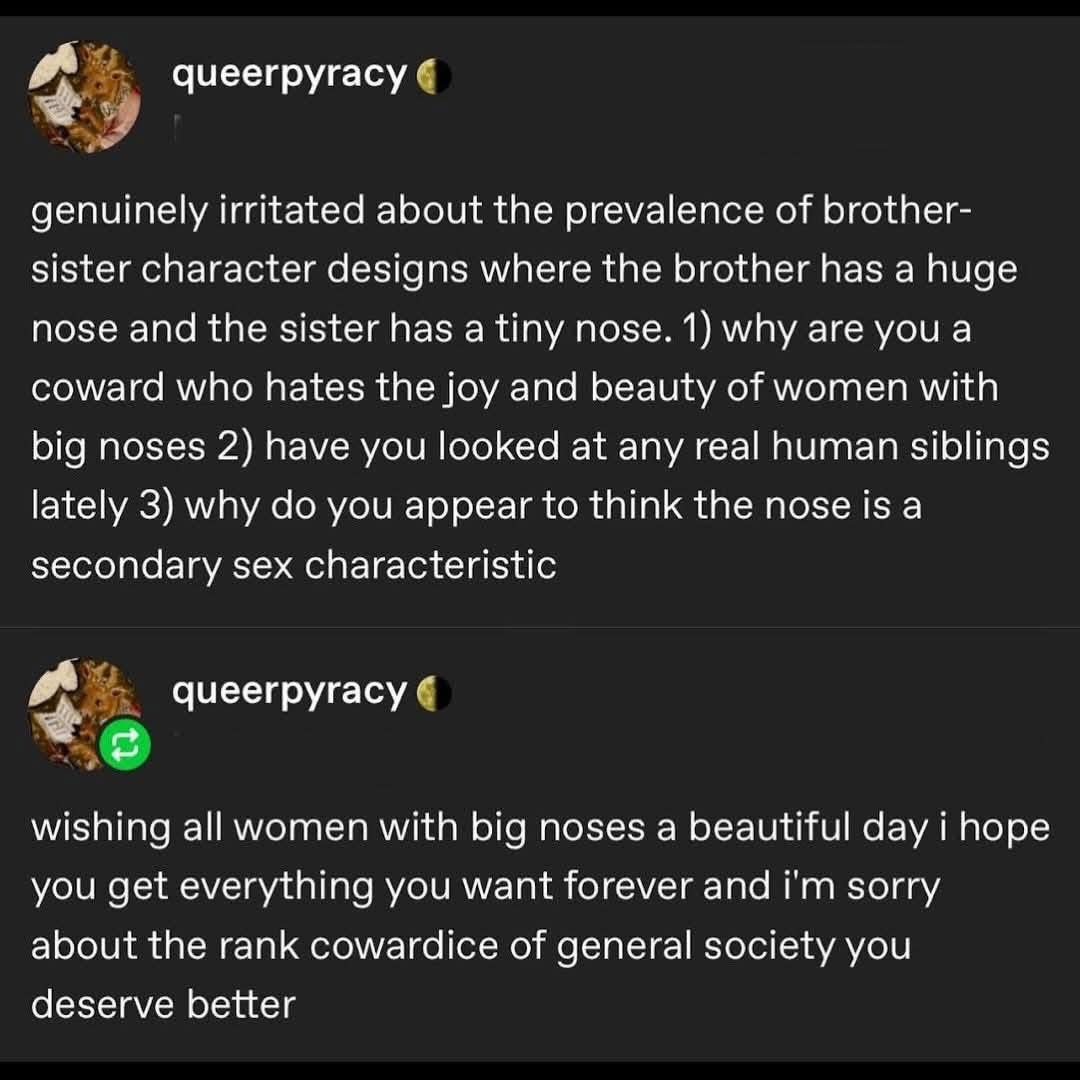
Task: Select the line starting 'about the rank cowardice'
Action: (x=470, y=946)
